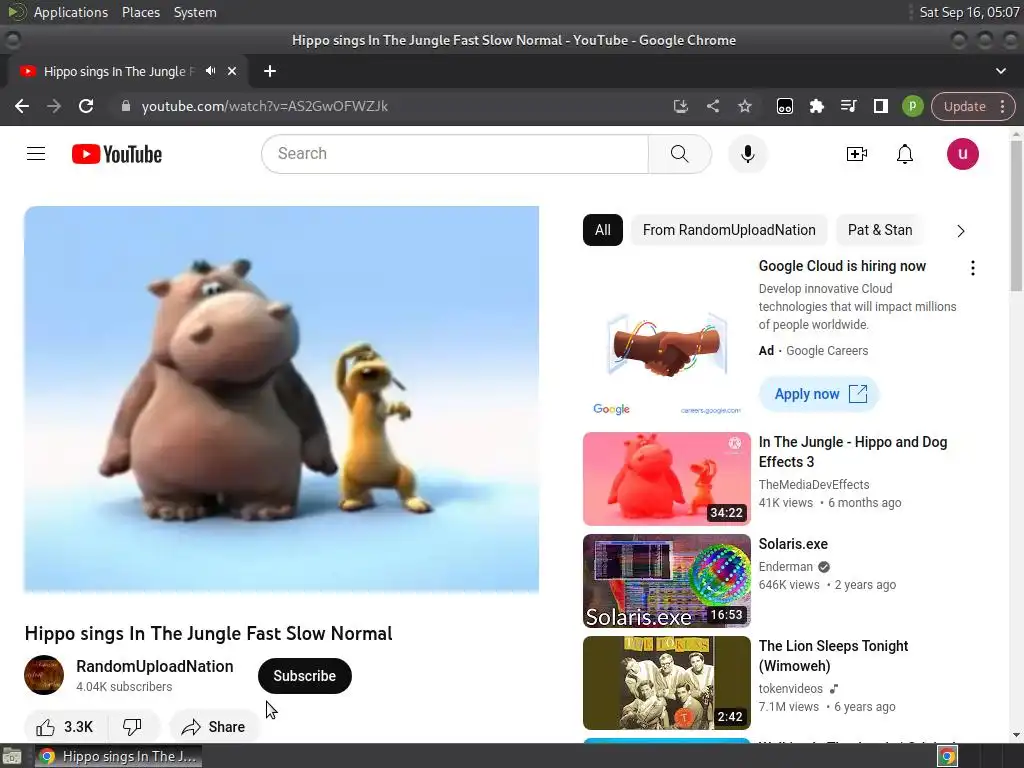Open the System menu

pos(195,12)
